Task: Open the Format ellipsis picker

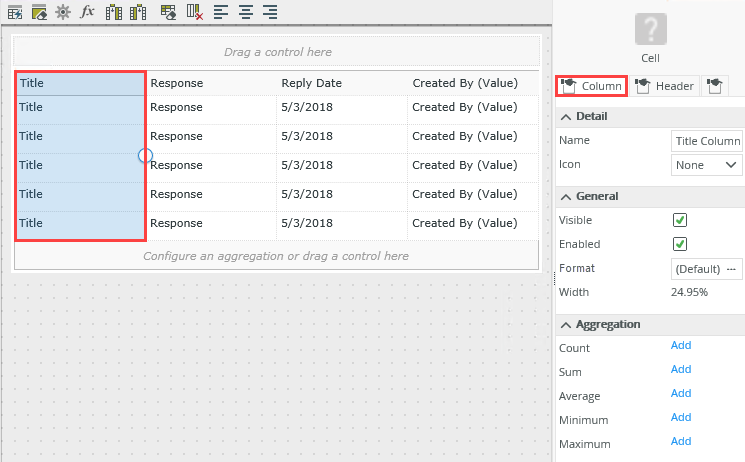Action: pos(732,269)
